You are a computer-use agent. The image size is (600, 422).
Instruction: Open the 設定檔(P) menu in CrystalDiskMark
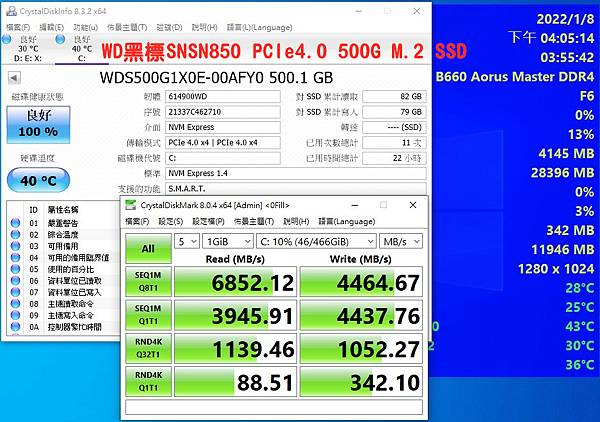(x=208, y=222)
